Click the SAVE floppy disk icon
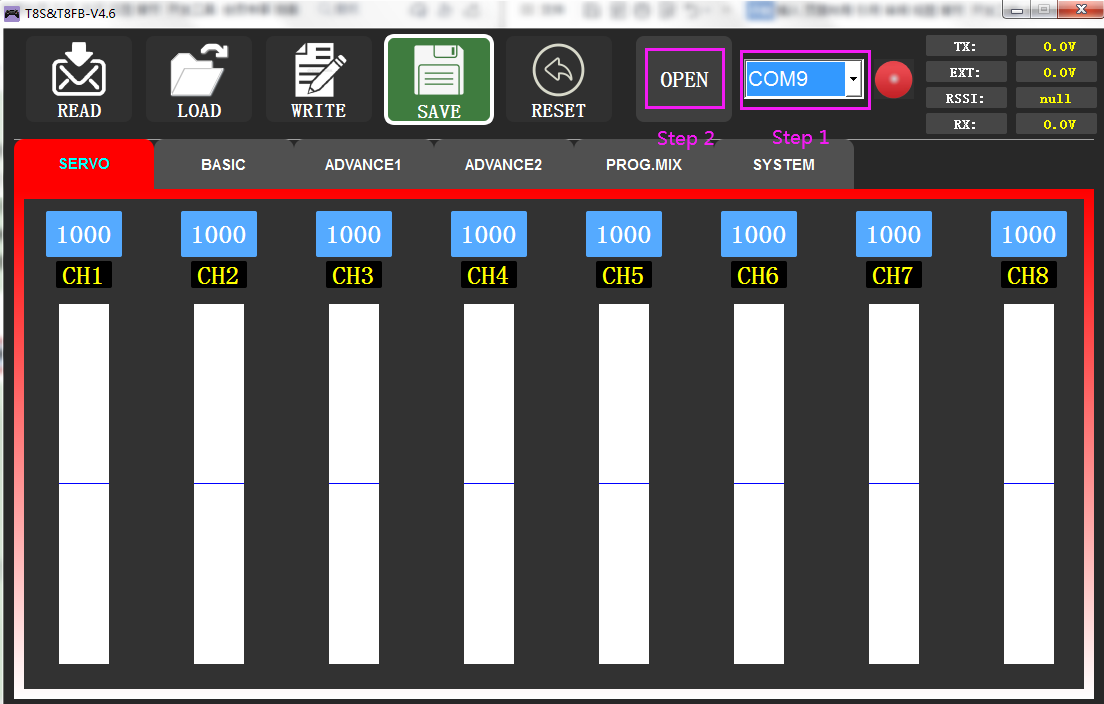This screenshot has width=1104, height=704. coord(439,72)
